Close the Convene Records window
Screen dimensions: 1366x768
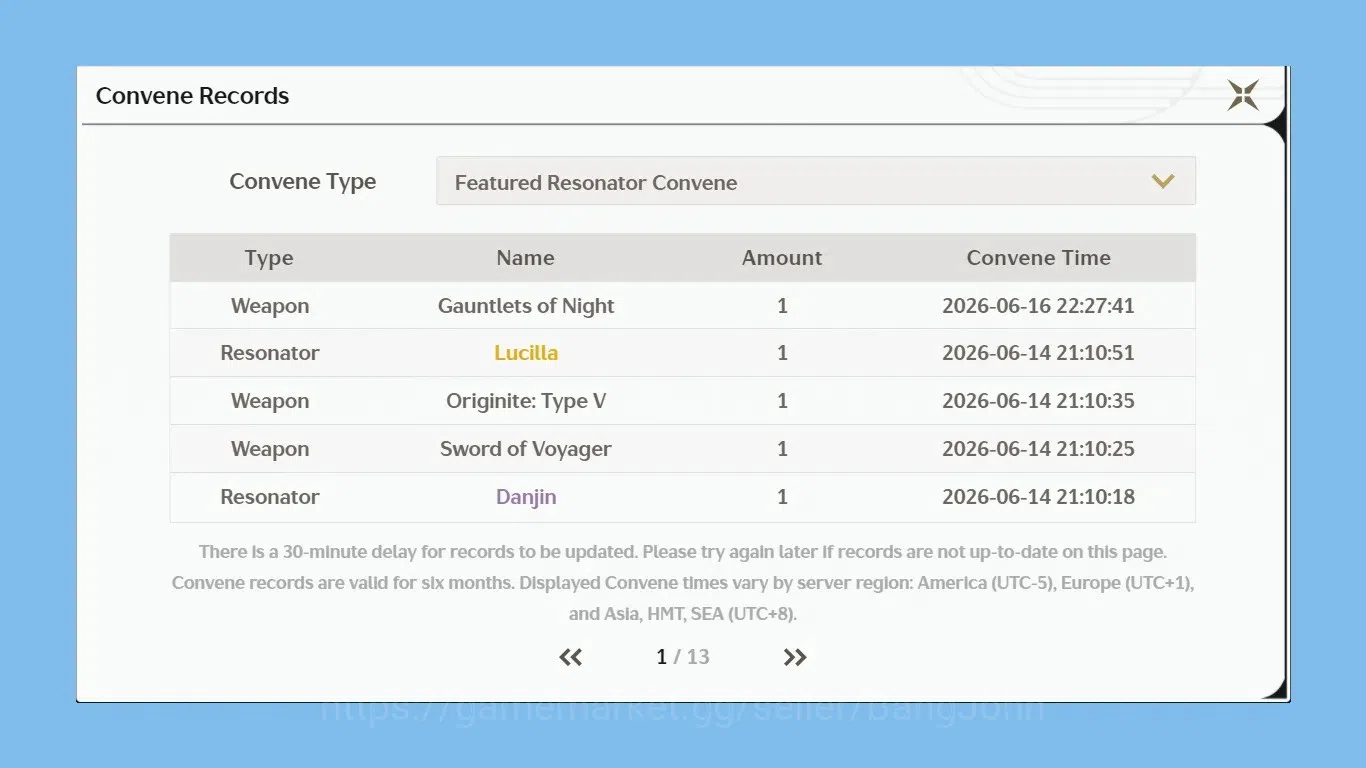click(x=1243, y=96)
